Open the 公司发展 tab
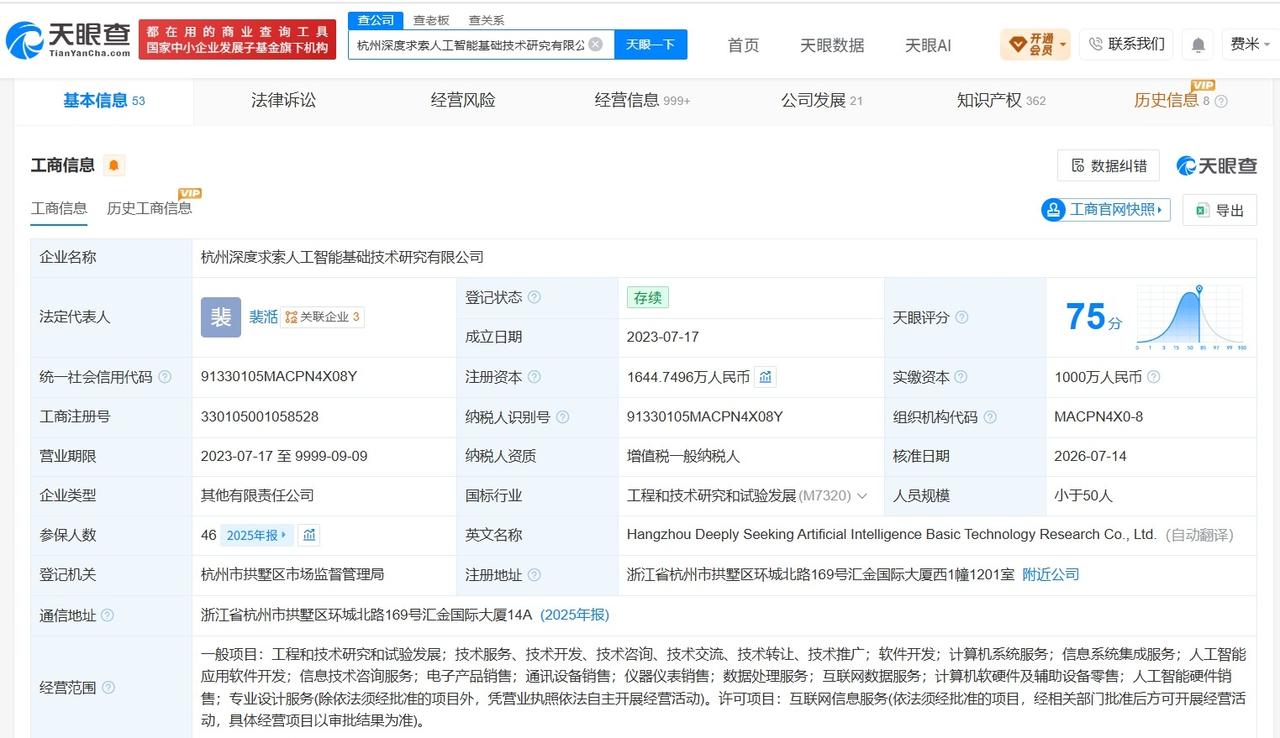The width and height of the screenshot is (1280, 738). (x=821, y=100)
